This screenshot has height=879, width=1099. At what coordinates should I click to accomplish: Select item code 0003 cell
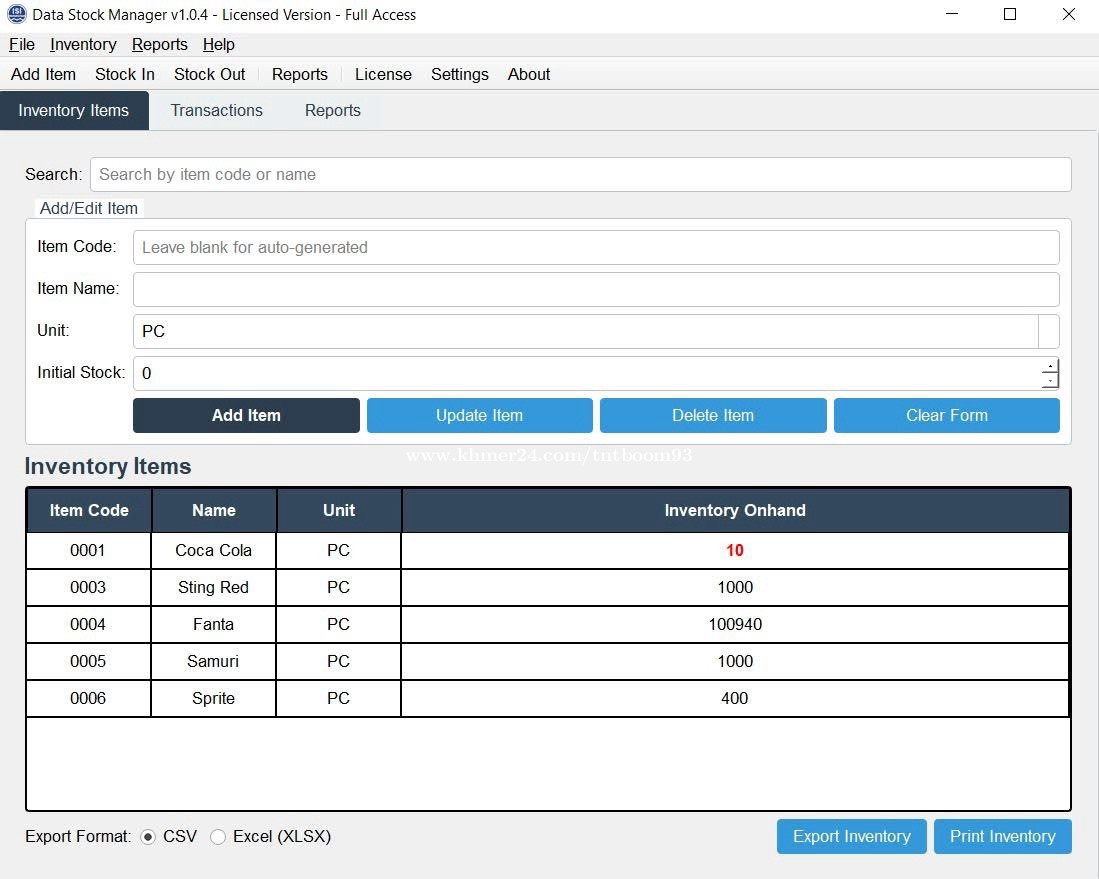tap(88, 587)
